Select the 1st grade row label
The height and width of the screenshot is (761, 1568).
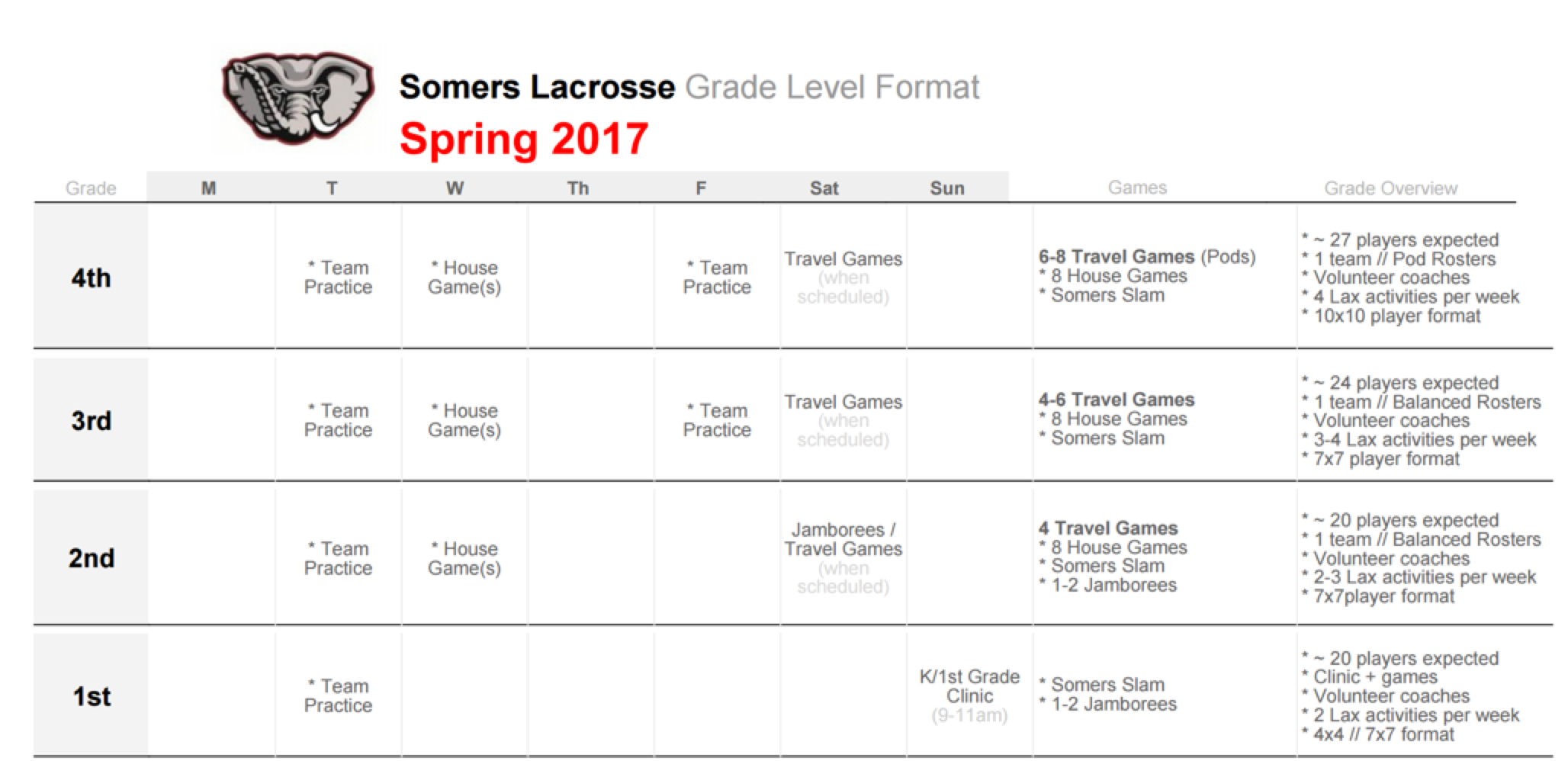point(91,696)
